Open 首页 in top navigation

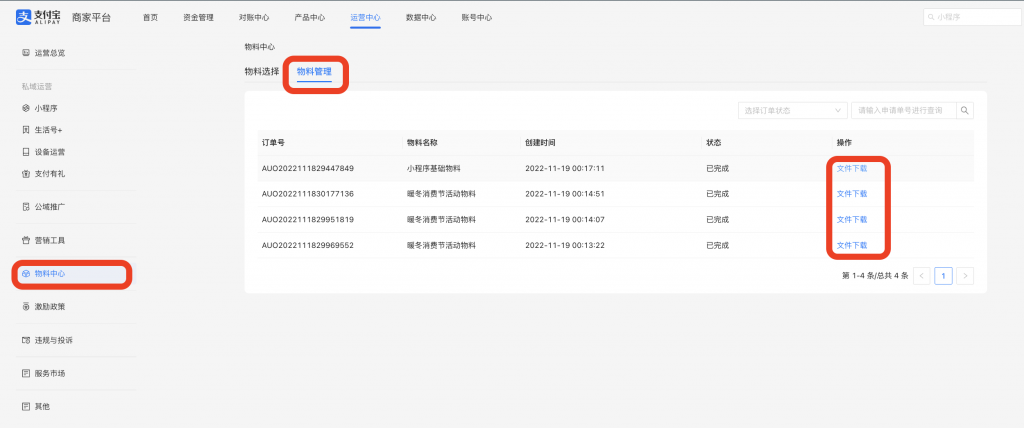click(150, 18)
